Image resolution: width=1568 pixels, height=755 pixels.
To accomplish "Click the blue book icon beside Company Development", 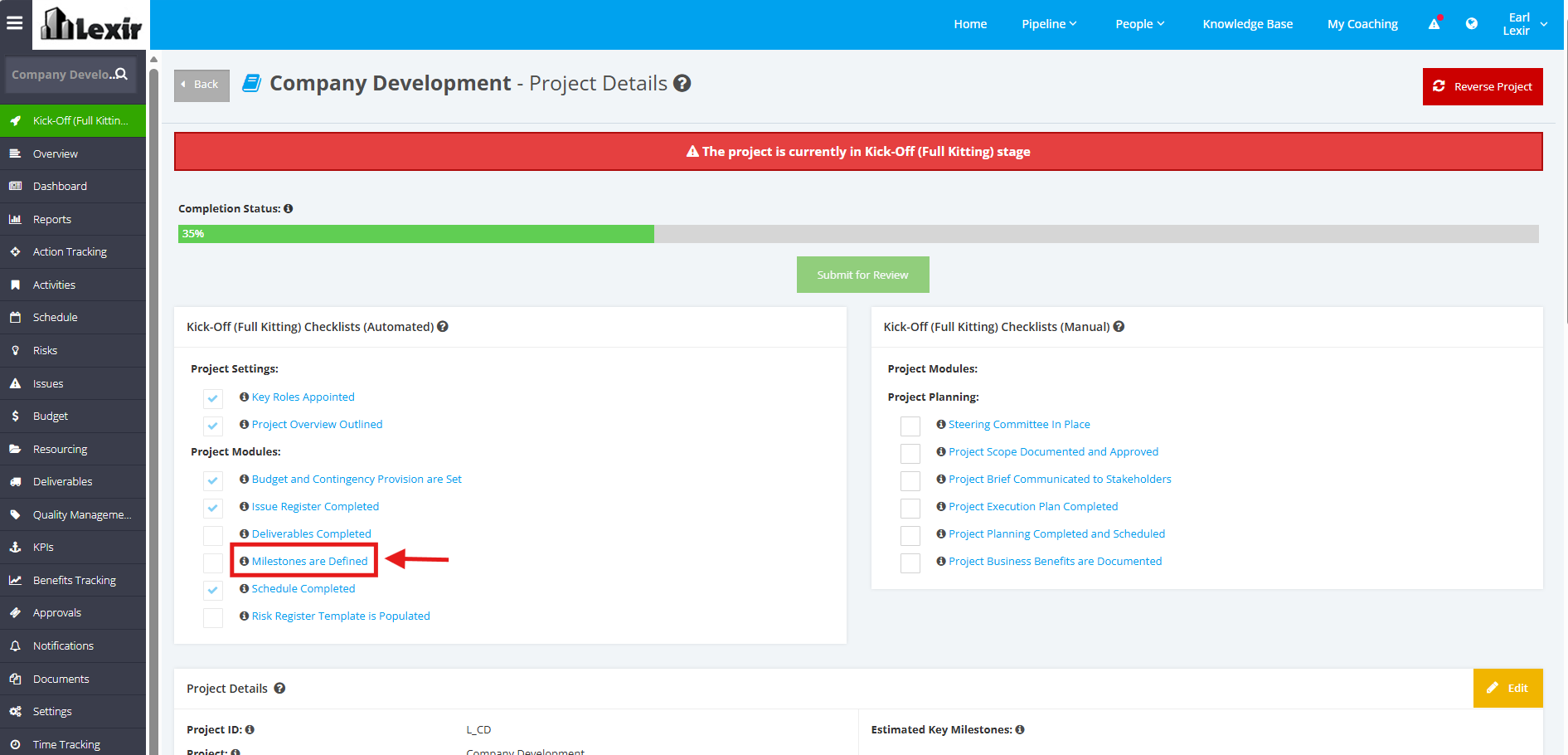I will (252, 83).
